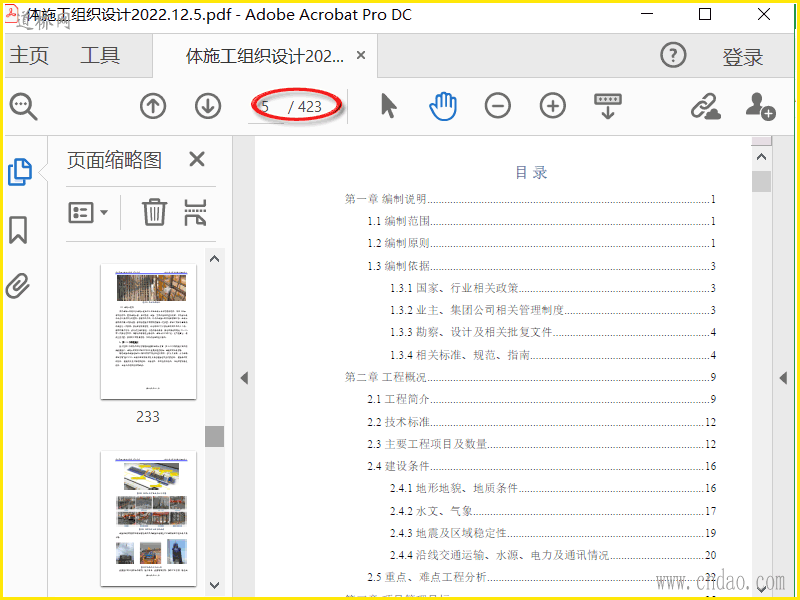Share the file with others via add-person icon
Screen dimensions: 800x600
760,106
